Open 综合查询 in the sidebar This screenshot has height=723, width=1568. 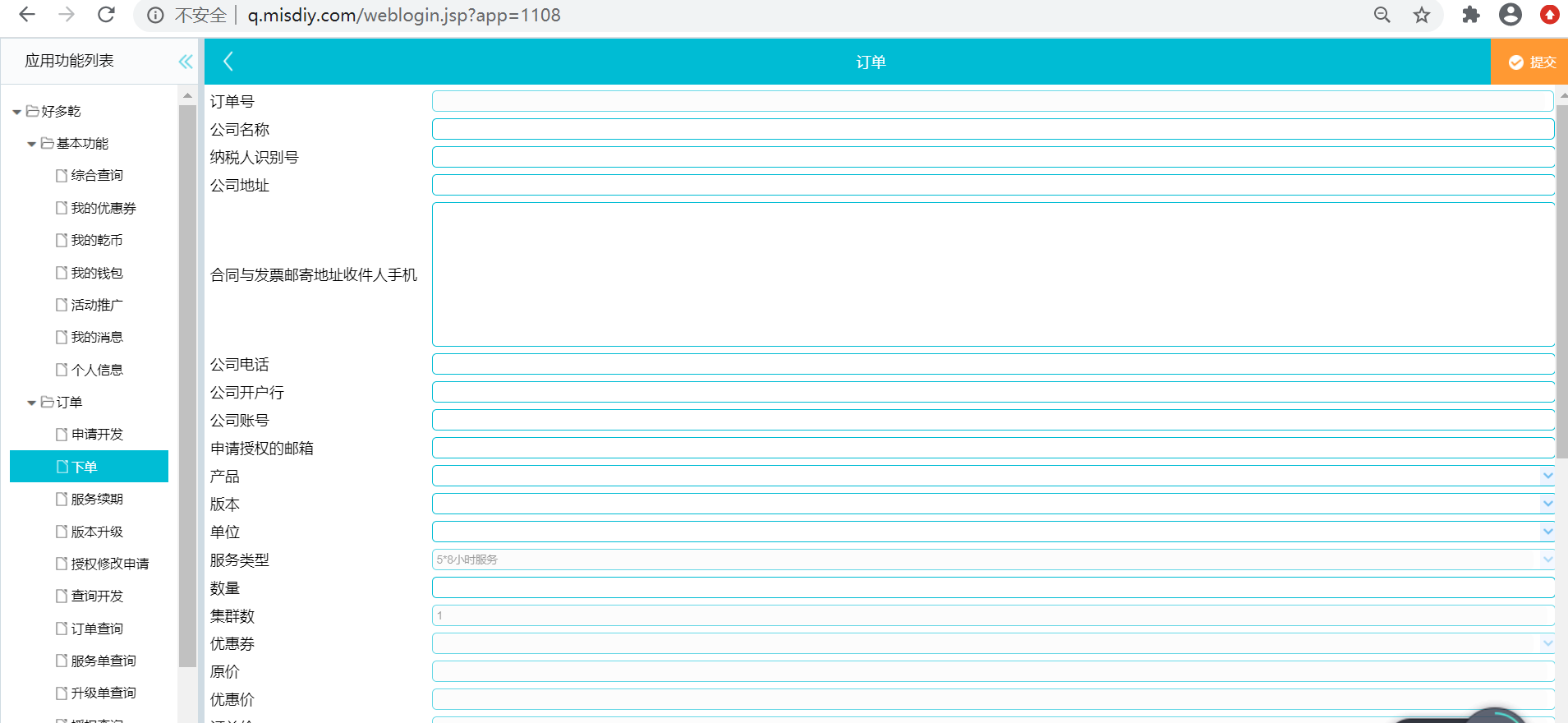tap(90, 176)
